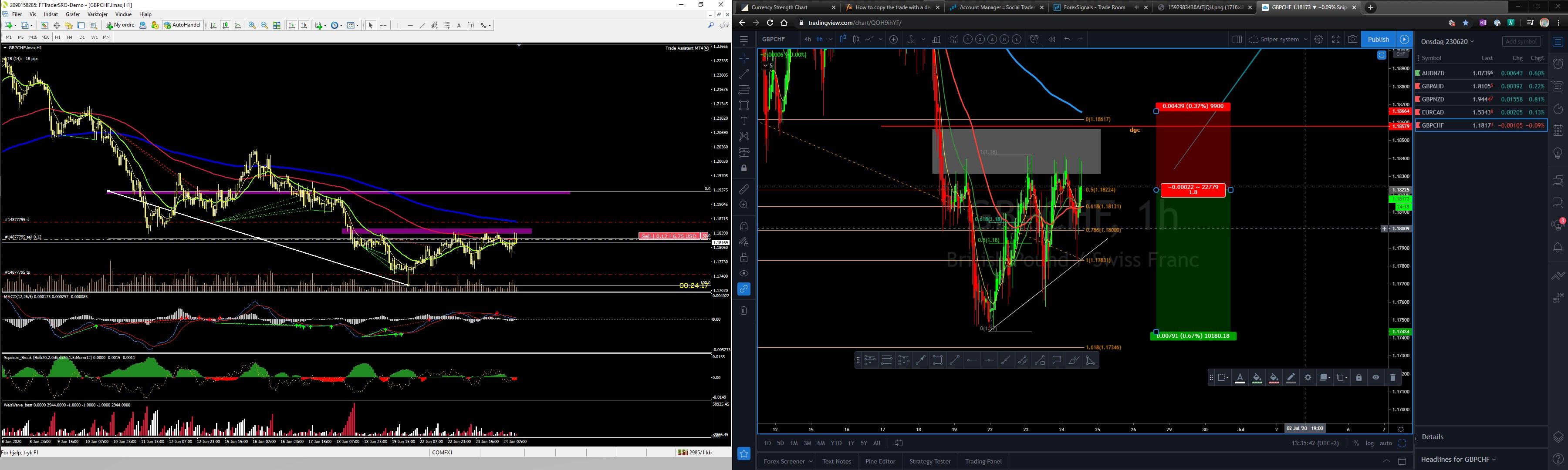
Task: Set TradingView range to 1M
Action: click(794, 443)
